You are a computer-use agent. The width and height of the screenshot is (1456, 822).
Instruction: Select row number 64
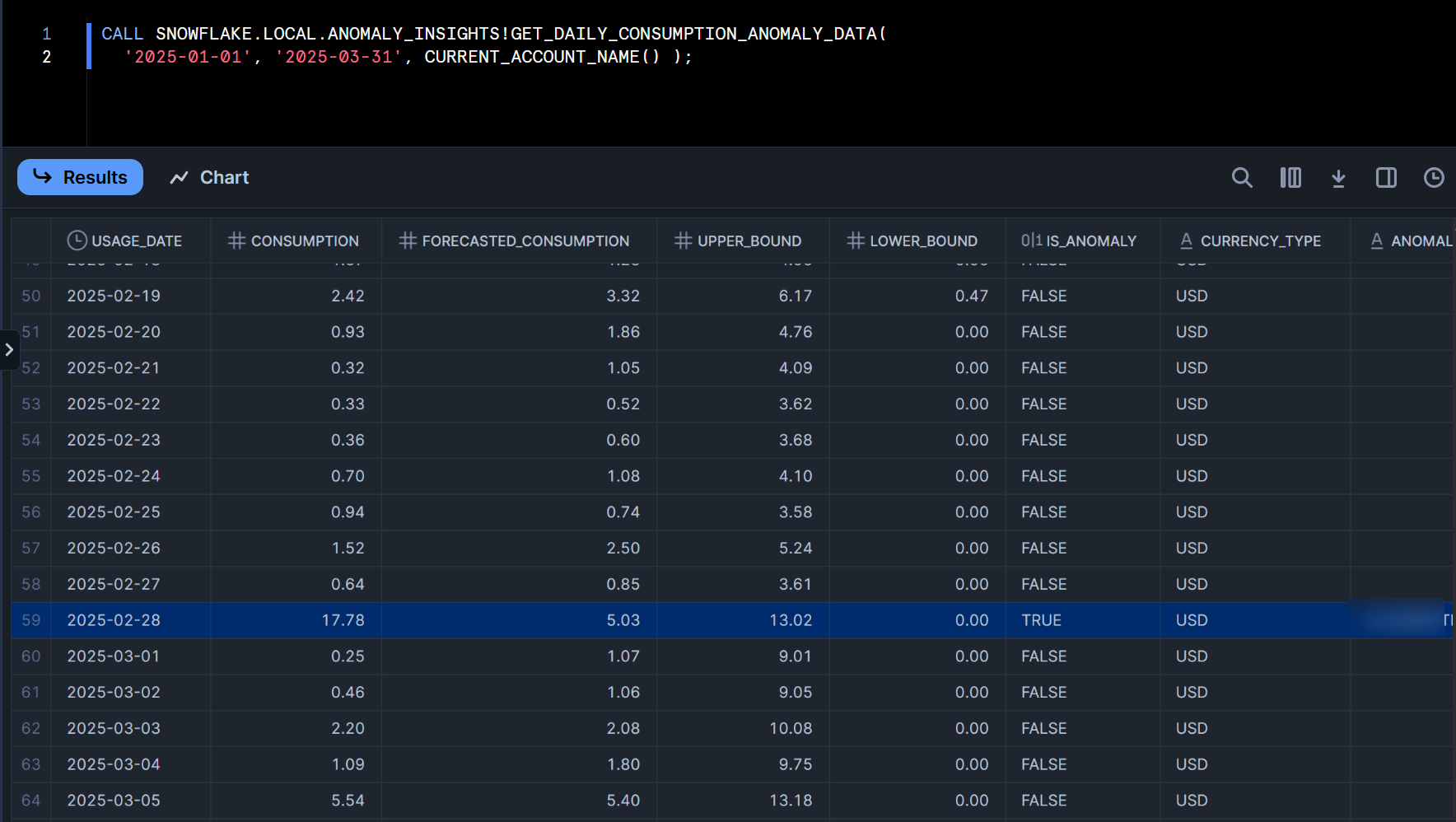coord(31,801)
